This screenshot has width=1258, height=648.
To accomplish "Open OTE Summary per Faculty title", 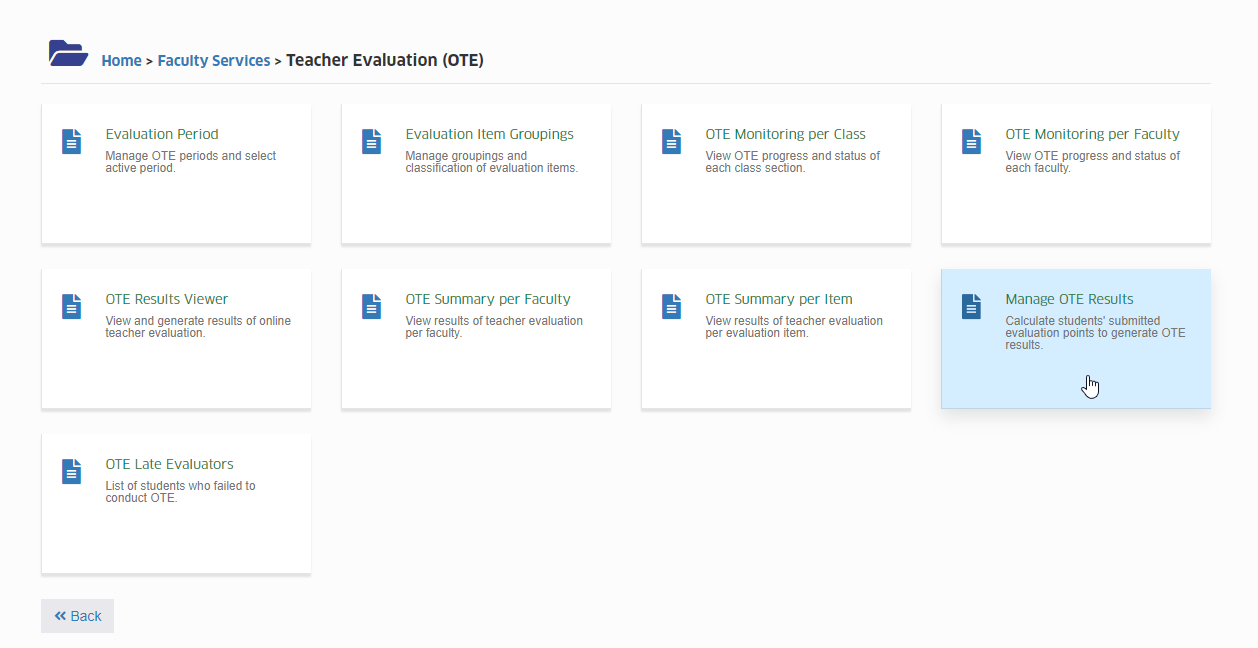I will pyautogui.click(x=488, y=299).
